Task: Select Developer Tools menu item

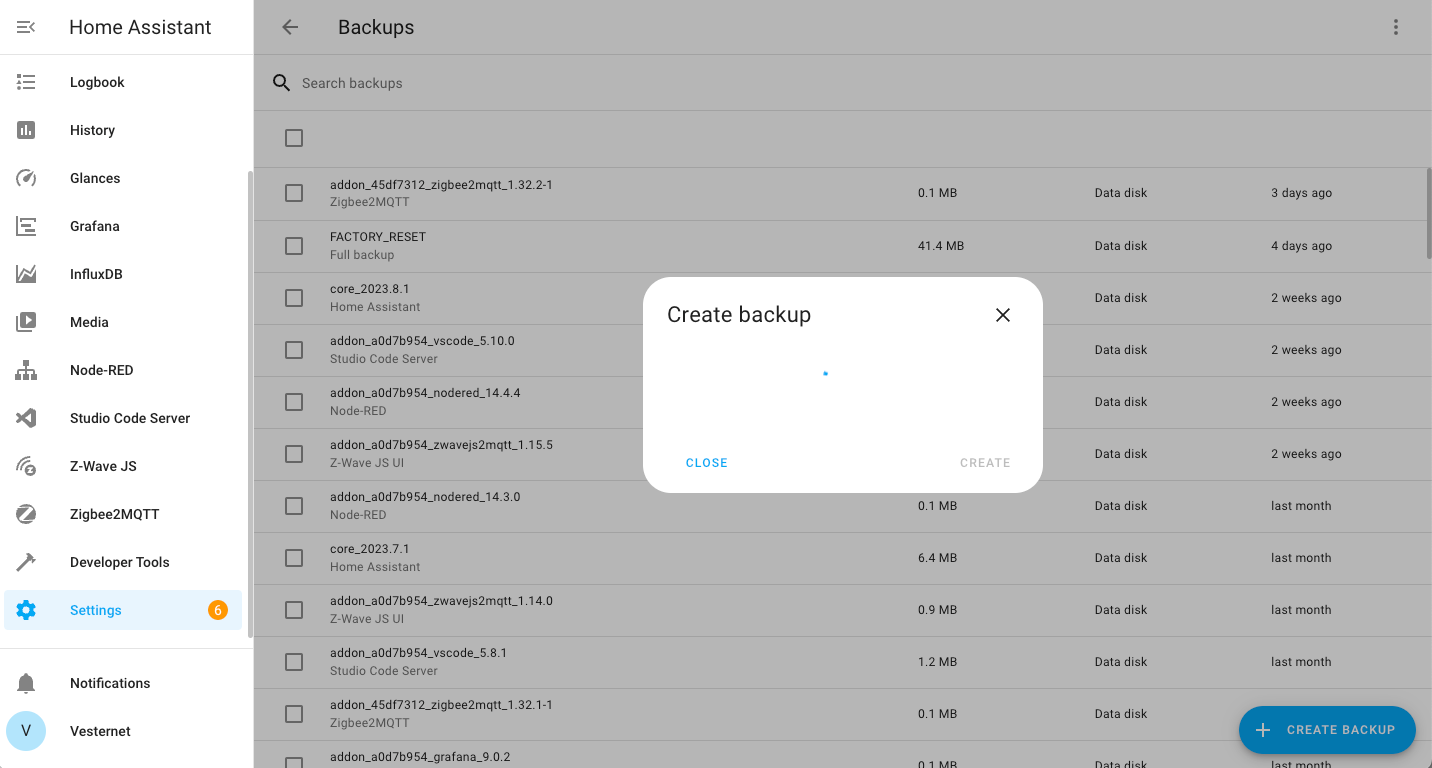Action: [123, 562]
